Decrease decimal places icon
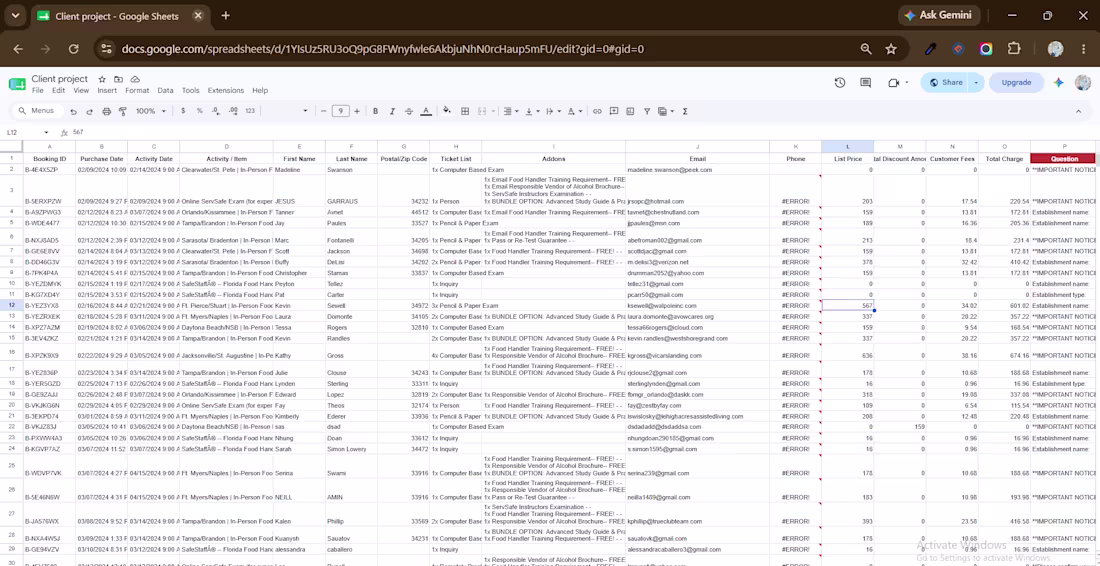Image resolution: width=1100 pixels, height=566 pixels. tap(216, 111)
